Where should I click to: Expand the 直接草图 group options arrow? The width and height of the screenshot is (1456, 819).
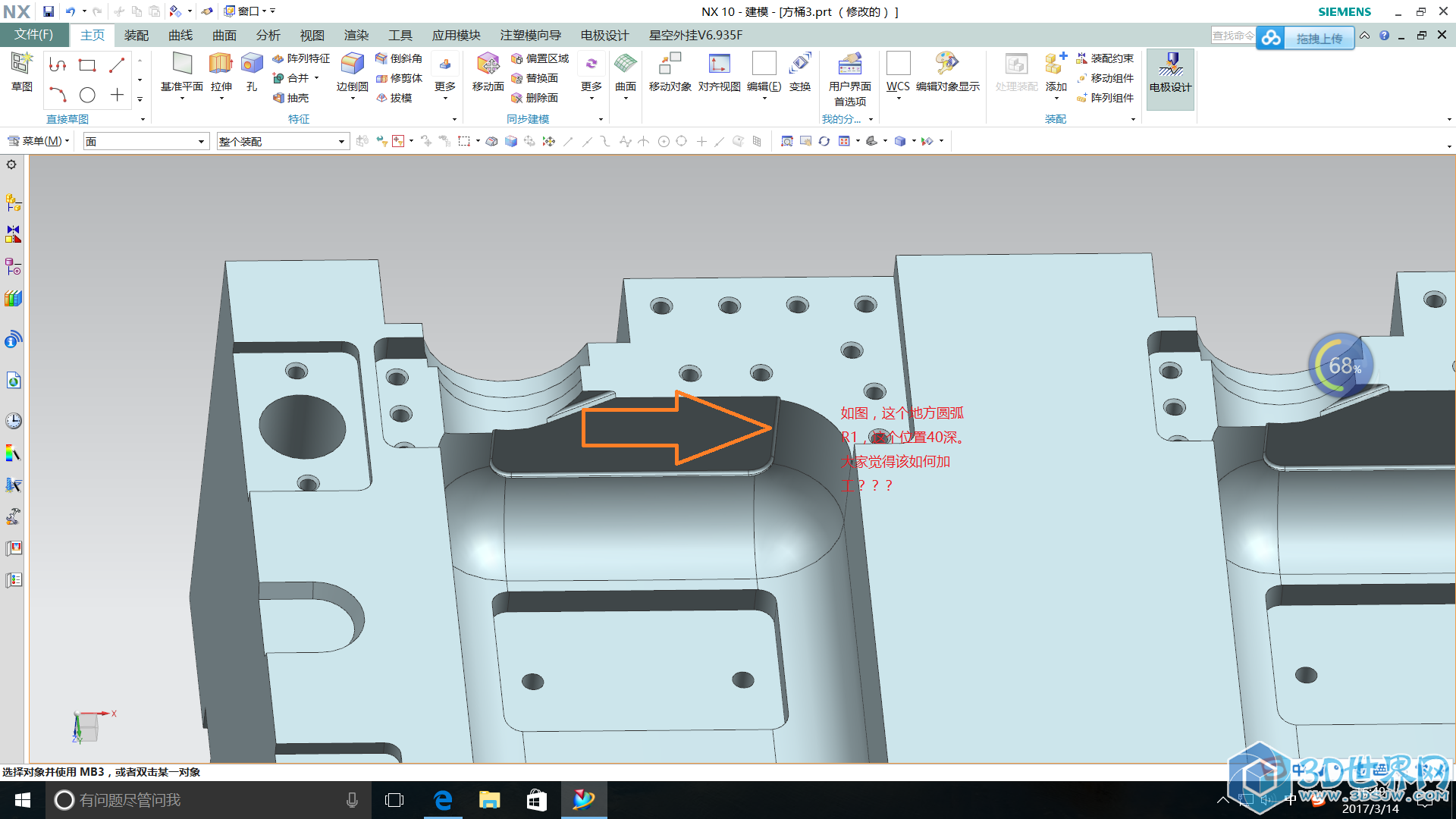point(143,119)
